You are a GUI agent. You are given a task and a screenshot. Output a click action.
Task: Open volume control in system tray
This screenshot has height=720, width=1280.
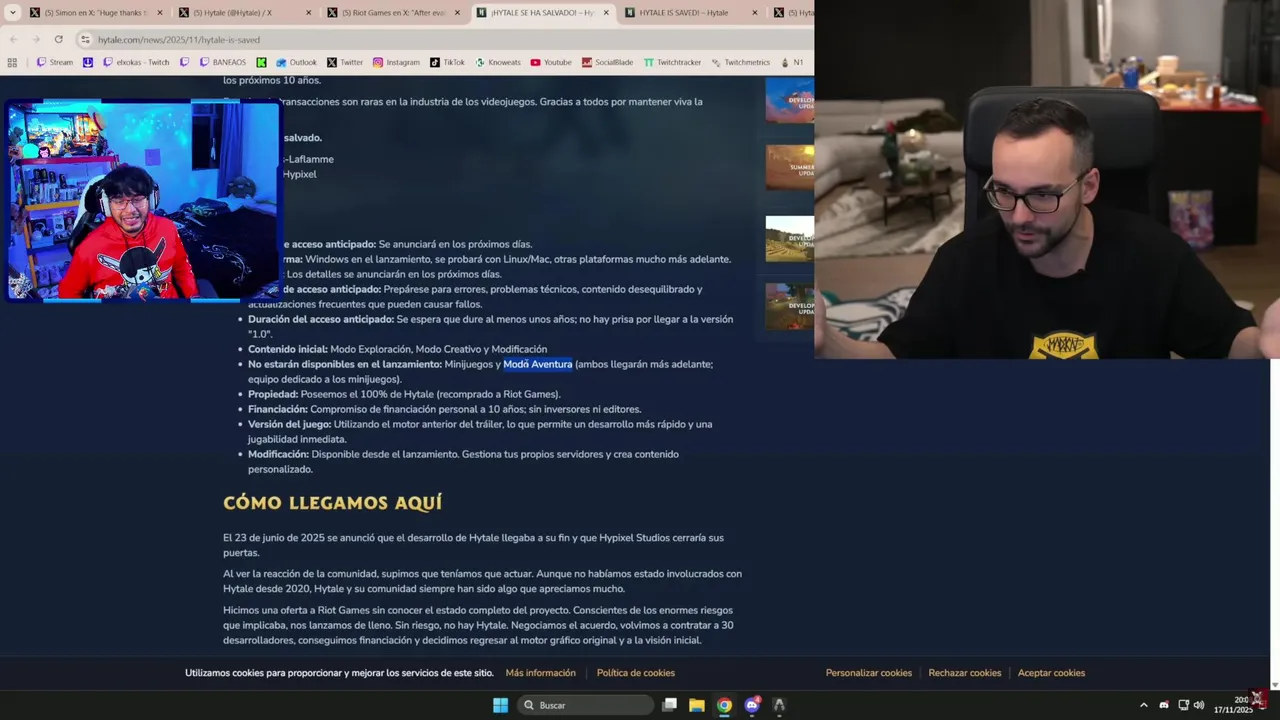click(x=1199, y=705)
